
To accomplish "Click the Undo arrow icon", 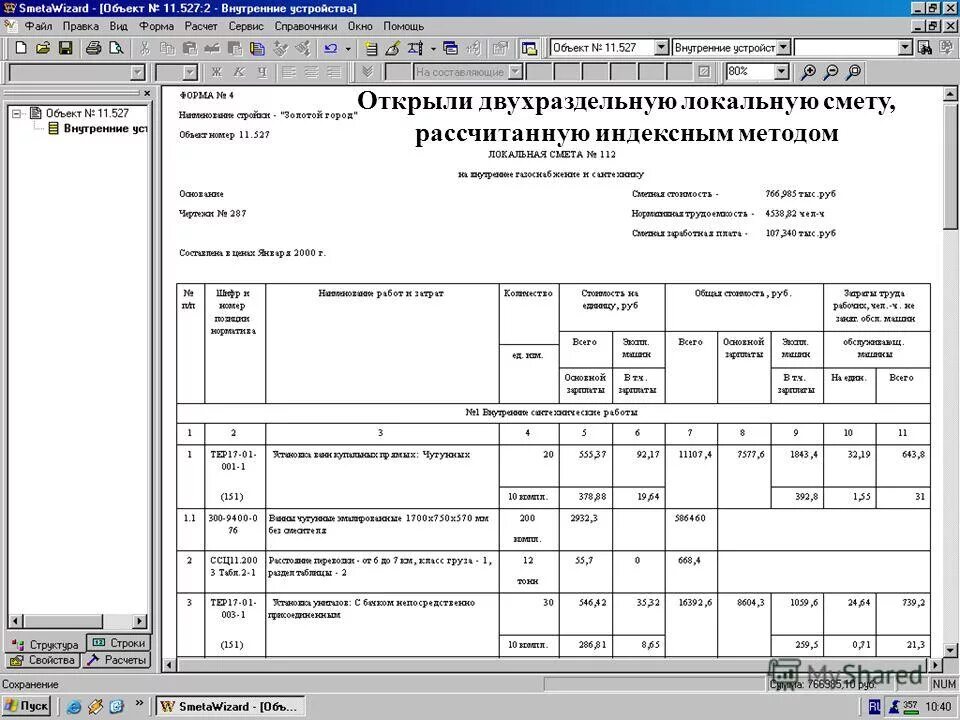I will [331, 48].
